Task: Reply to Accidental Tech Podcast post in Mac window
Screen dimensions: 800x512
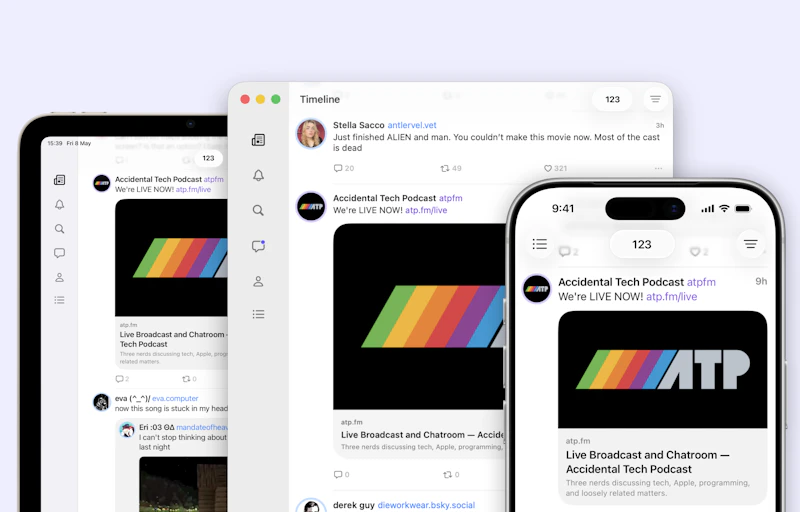Action: 341,474
